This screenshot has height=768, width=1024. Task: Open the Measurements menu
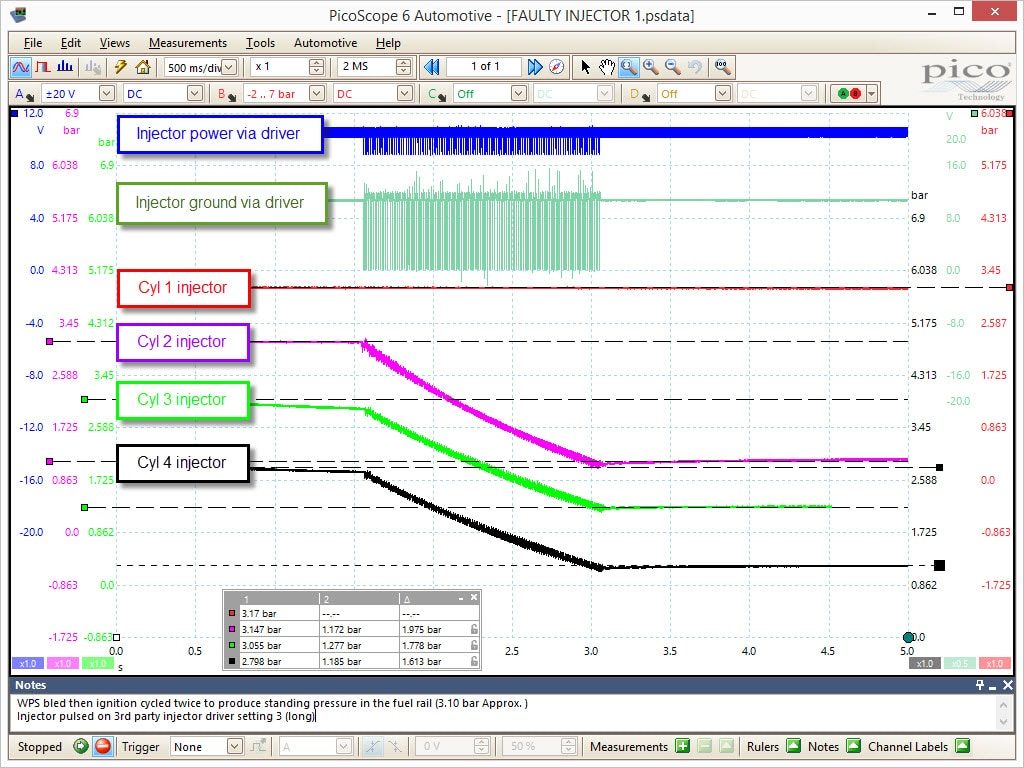tap(187, 42)
